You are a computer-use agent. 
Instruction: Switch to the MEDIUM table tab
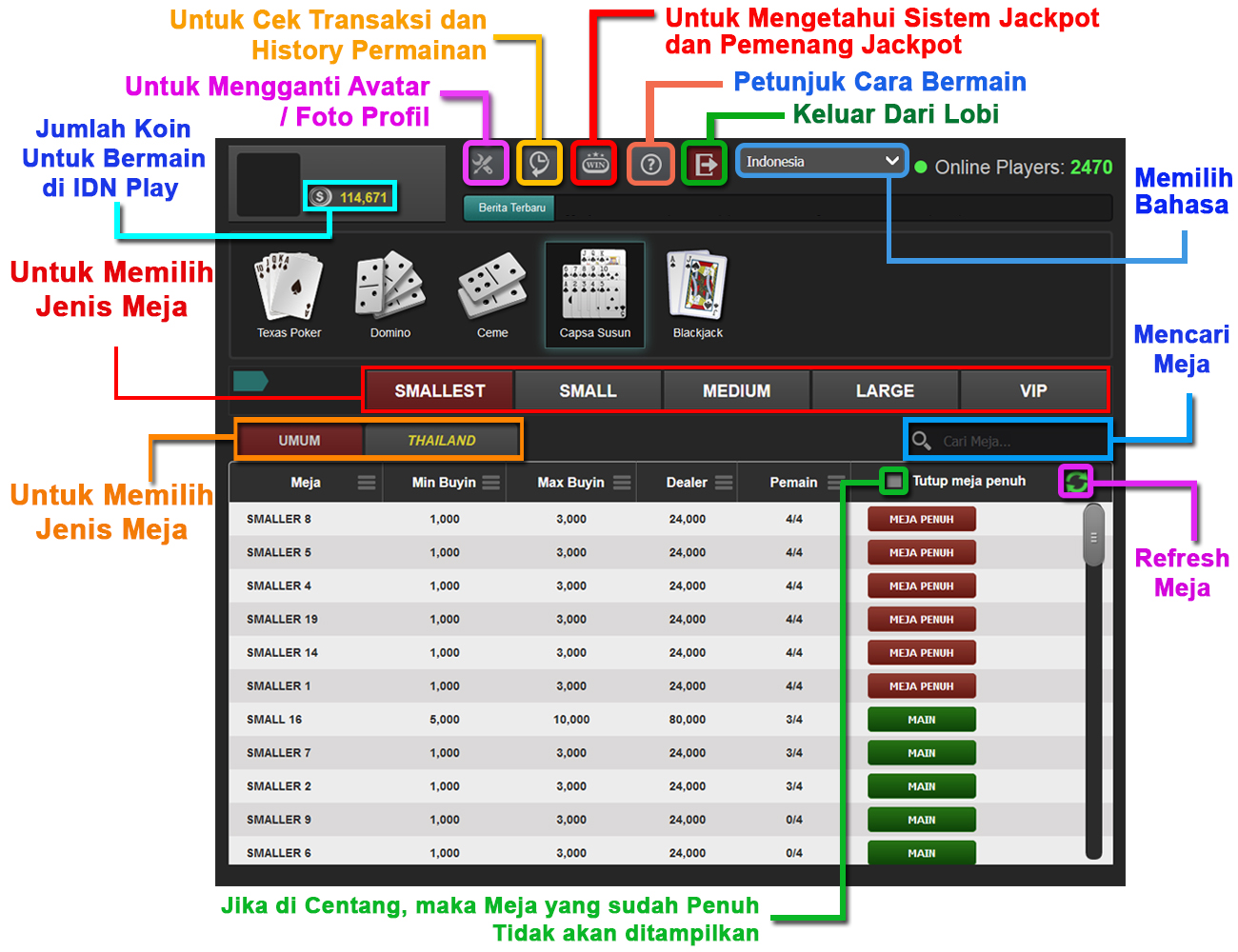(737, 390)
